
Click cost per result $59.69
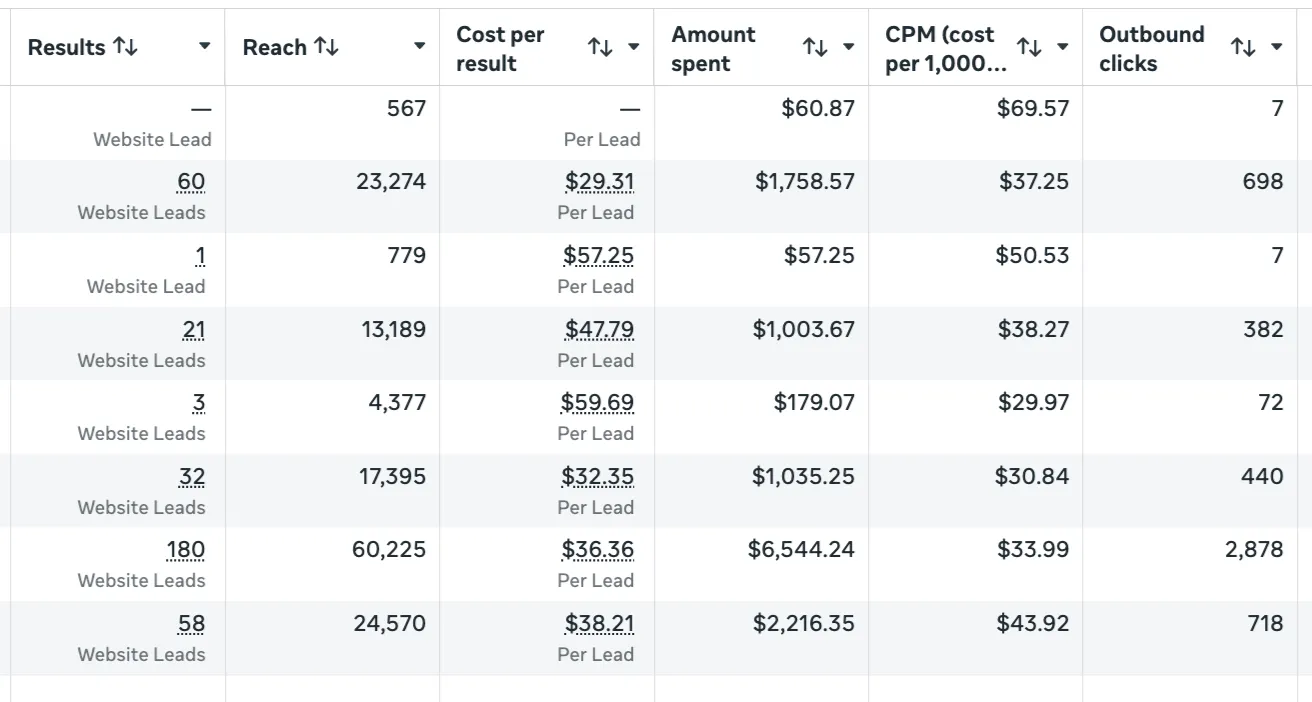[x=597, y=403]
